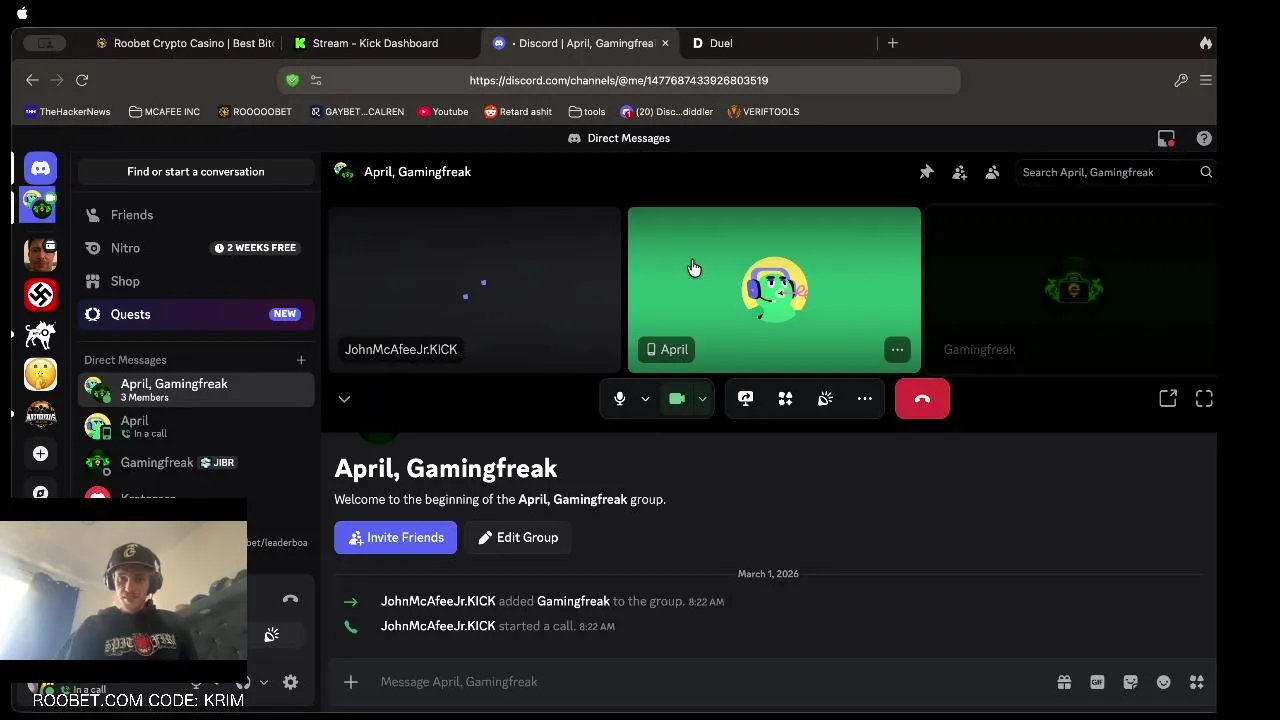Viewport: 1280px width, 720px height.
Task: Open more call options ellipsis
Action: (x=865, y=399)
